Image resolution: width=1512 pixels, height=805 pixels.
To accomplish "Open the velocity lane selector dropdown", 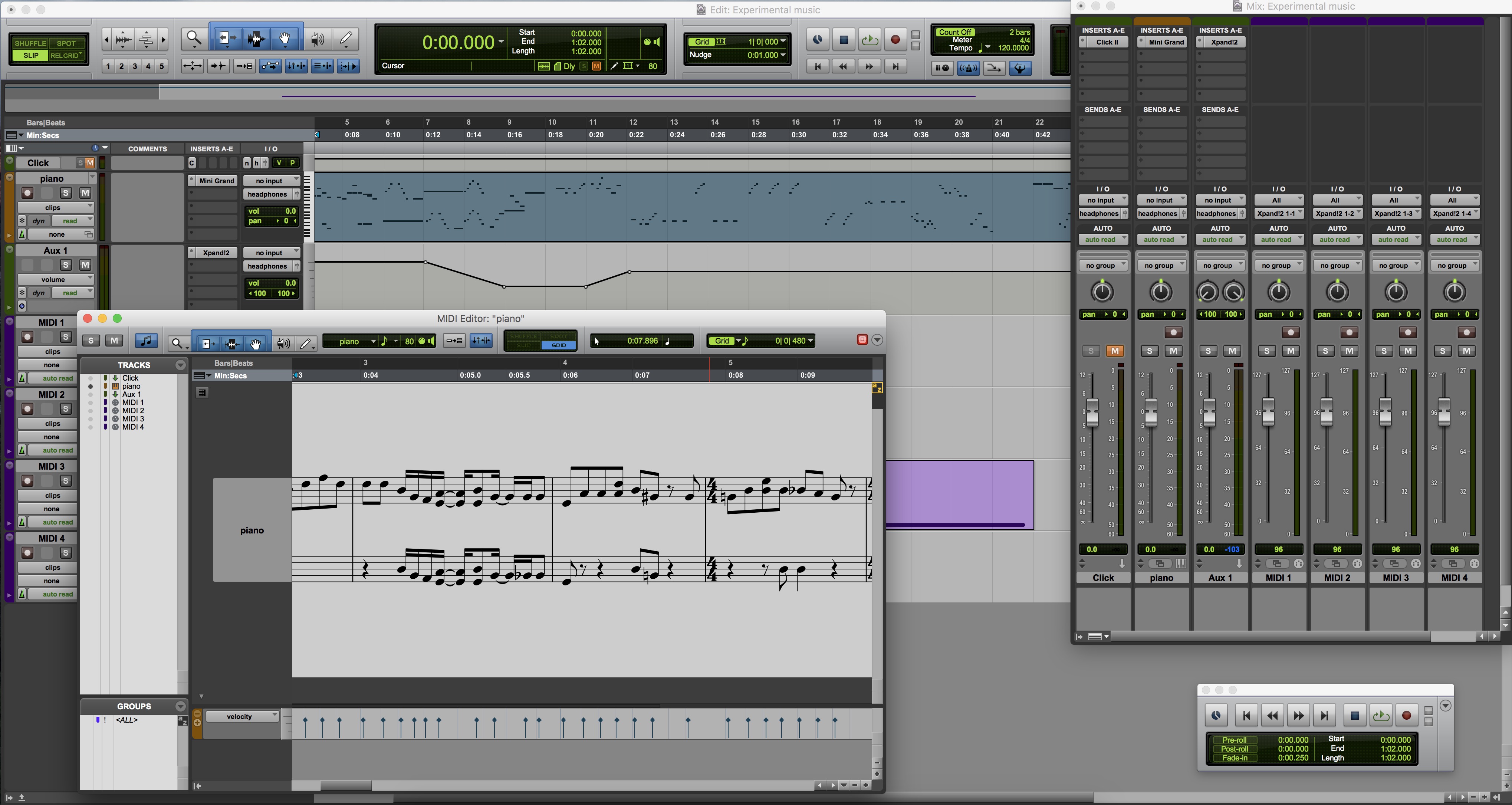I will click(242, 716).
